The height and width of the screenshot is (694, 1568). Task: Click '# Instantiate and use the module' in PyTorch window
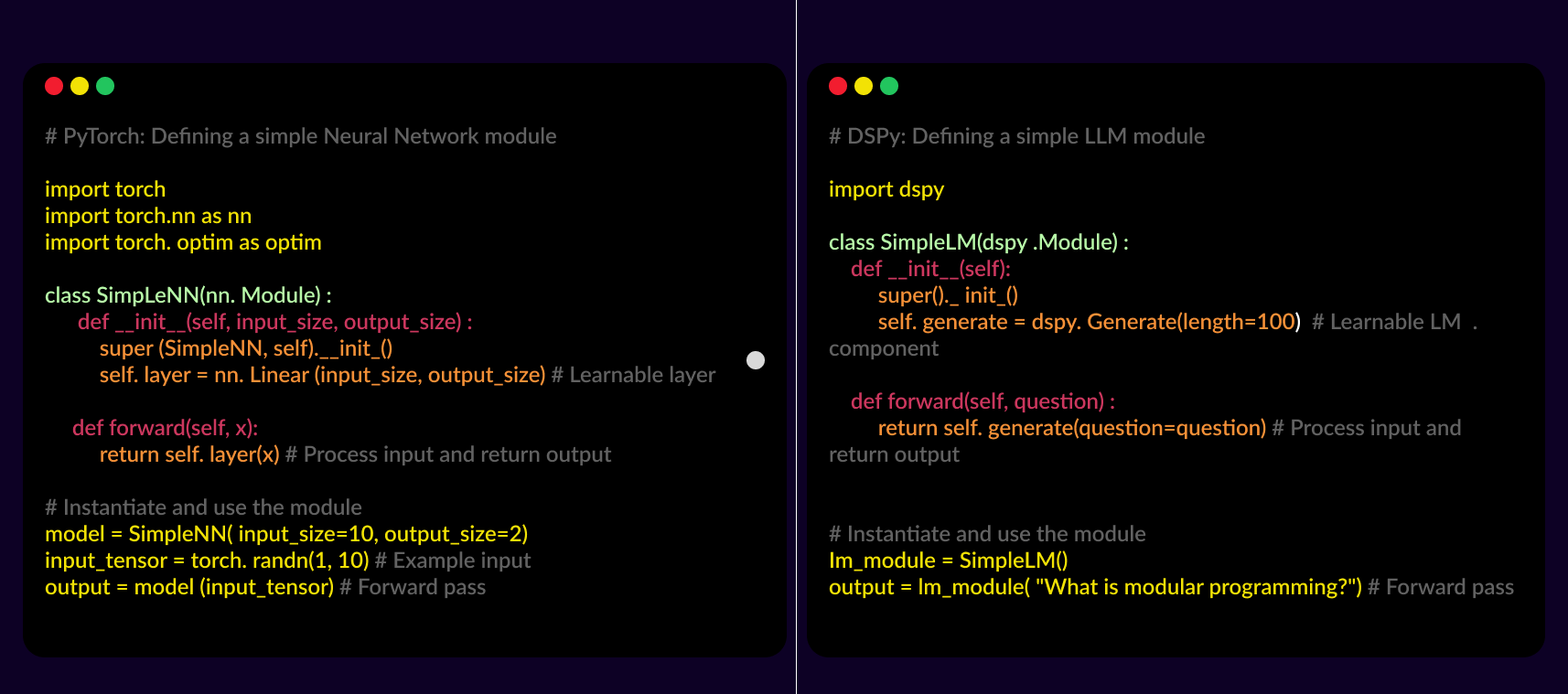(203, 507)
